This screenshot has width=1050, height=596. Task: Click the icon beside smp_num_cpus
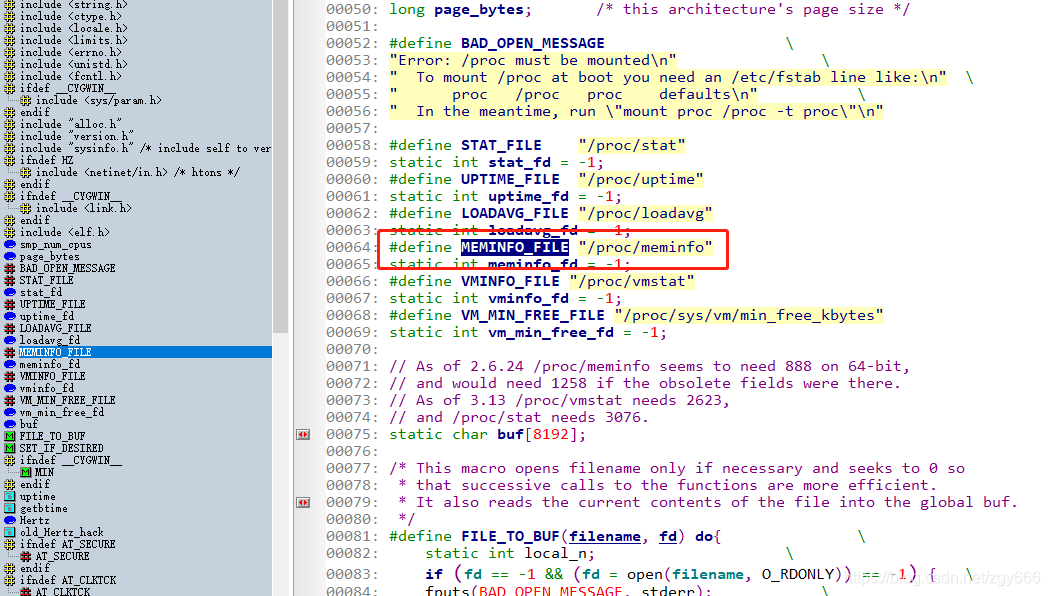click(x=9, y=244)
